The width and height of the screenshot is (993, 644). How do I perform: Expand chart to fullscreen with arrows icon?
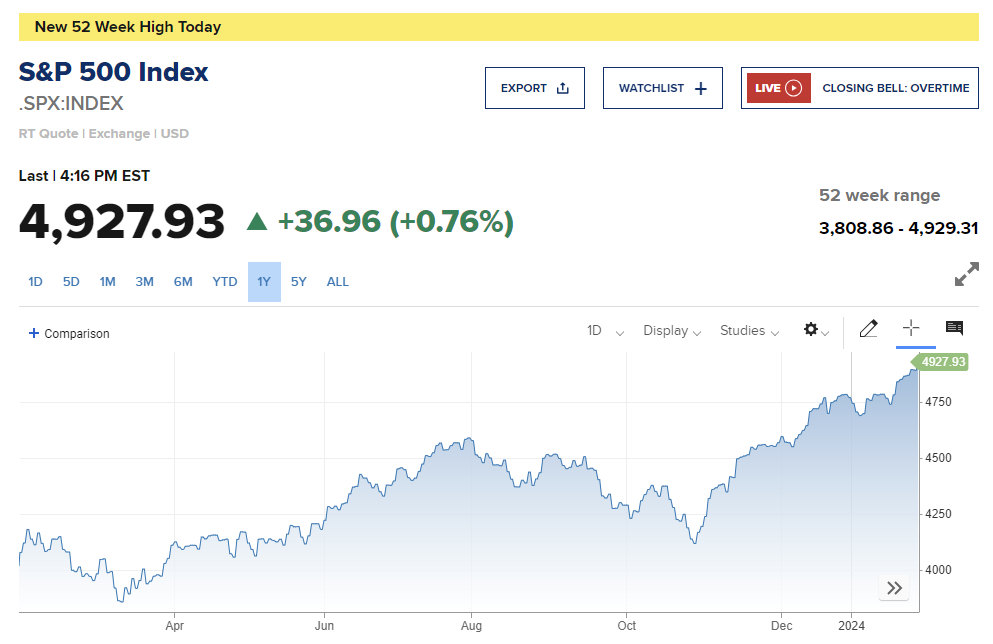coord(966,275)
